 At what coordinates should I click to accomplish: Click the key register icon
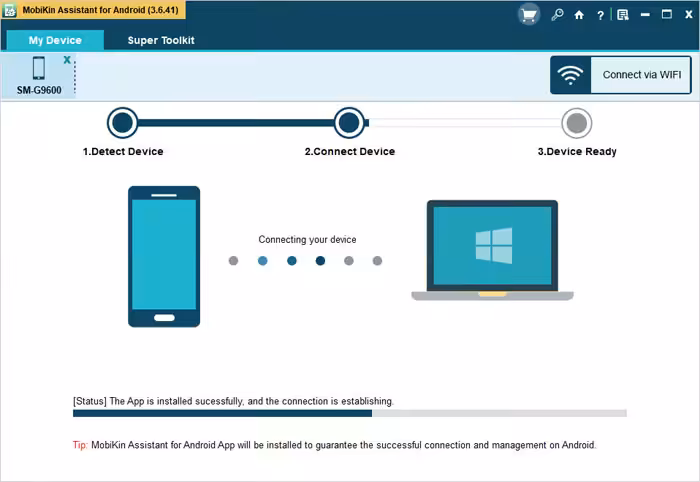[557, 15]
